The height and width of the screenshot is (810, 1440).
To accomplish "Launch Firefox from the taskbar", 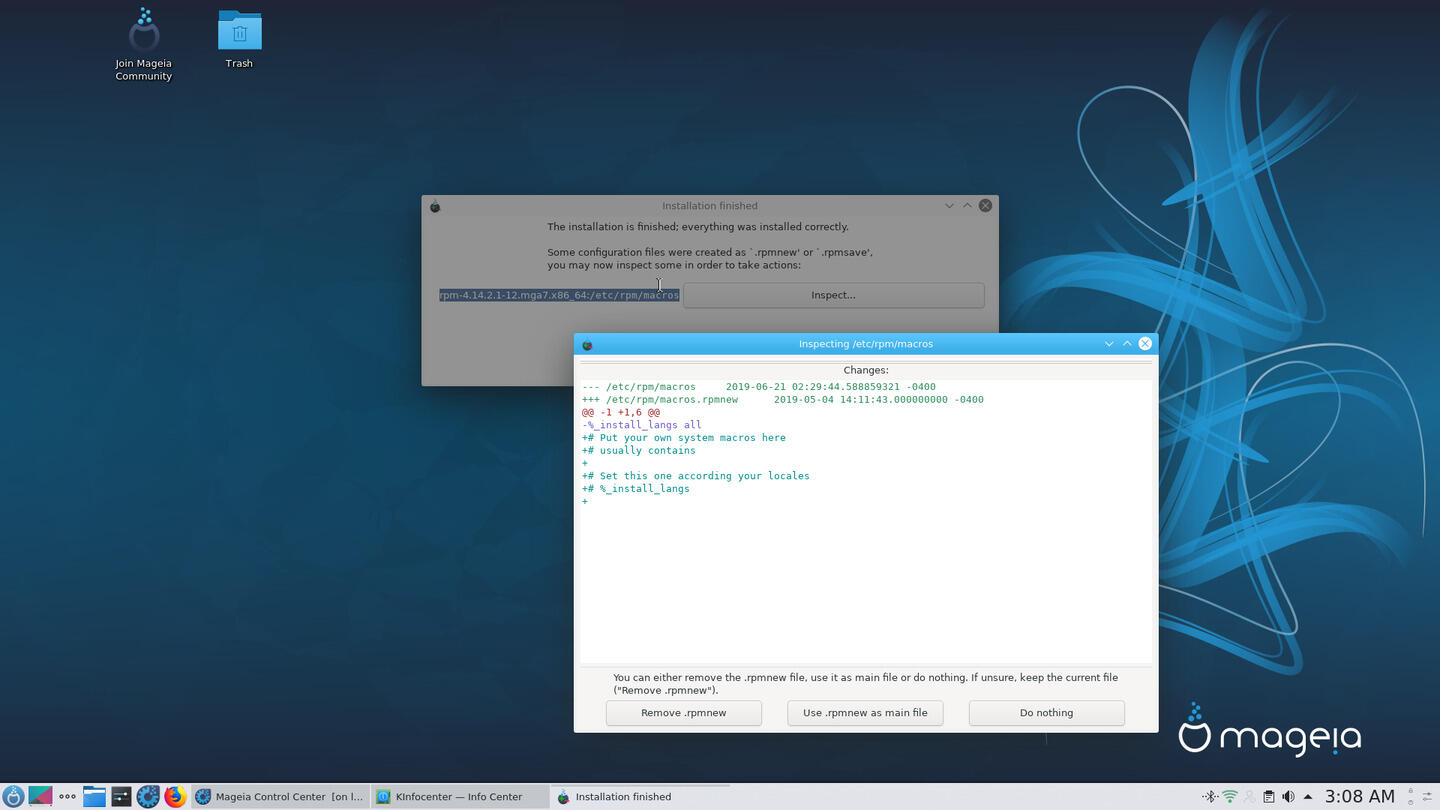I will tap(175, 797).
